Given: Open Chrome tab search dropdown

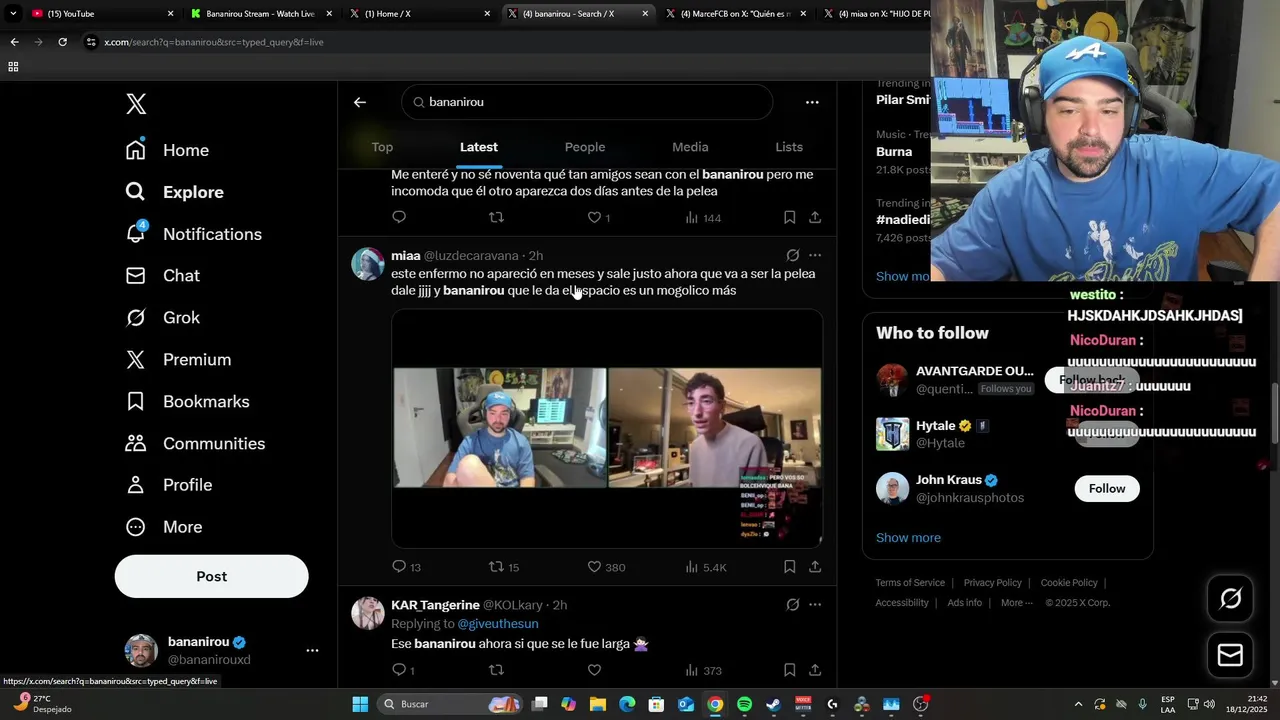Looking at the screenshot, I should [13, 14].
